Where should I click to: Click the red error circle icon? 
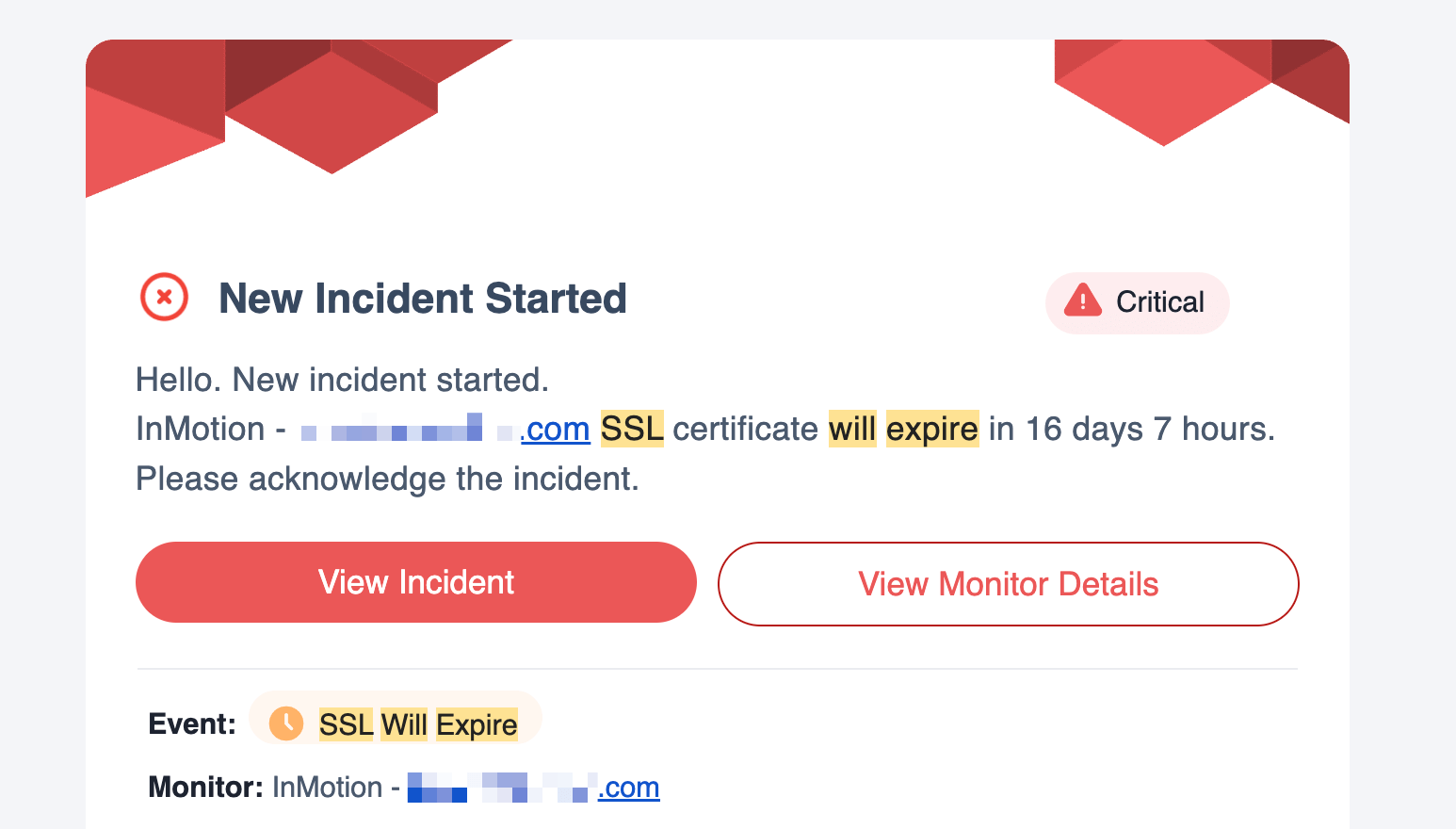click(x=164, y=297)
